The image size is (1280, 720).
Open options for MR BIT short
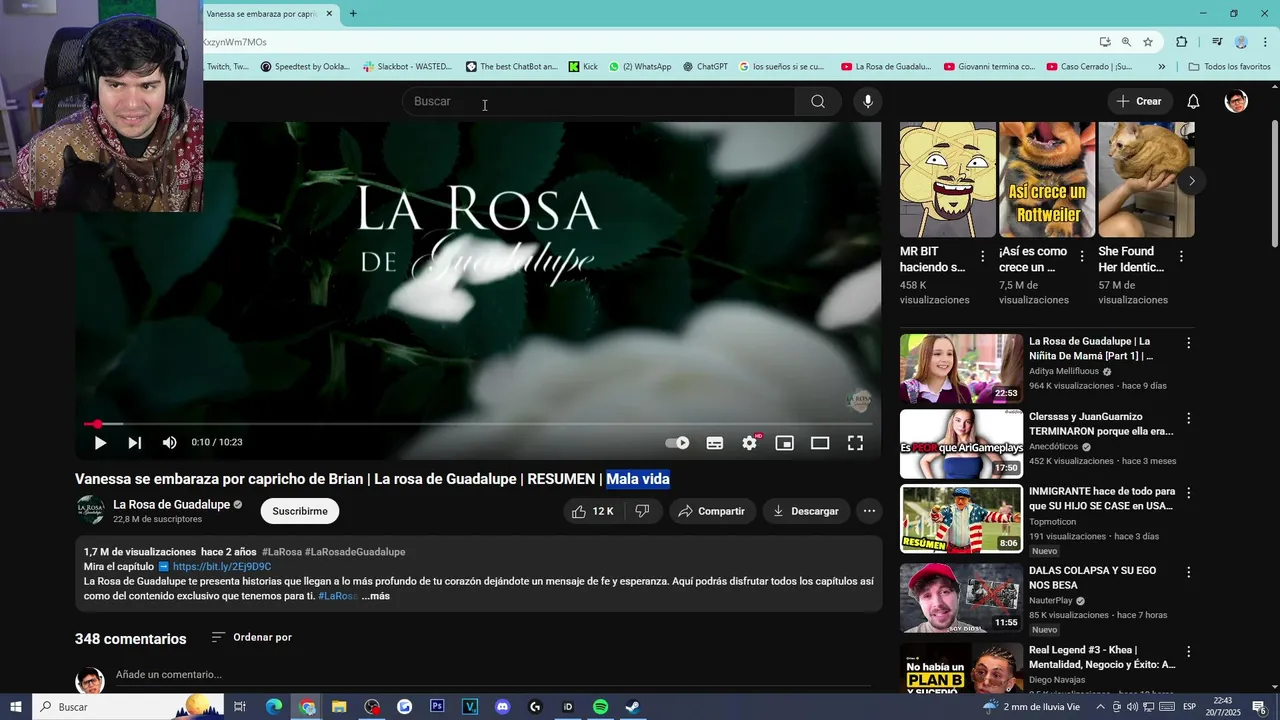point(982,257)
